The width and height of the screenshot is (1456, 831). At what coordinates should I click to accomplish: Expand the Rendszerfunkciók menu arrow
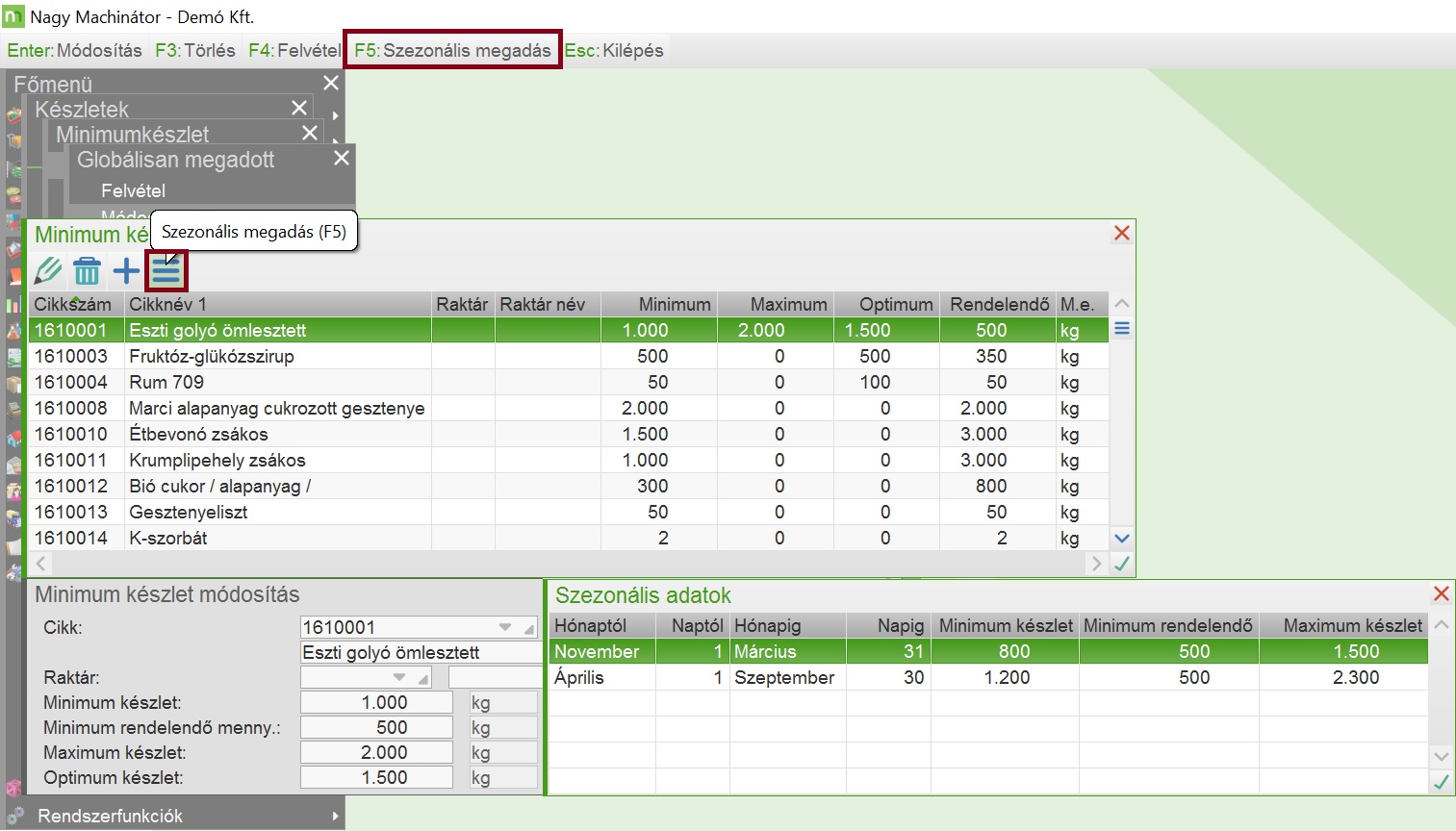click(335, 816)
